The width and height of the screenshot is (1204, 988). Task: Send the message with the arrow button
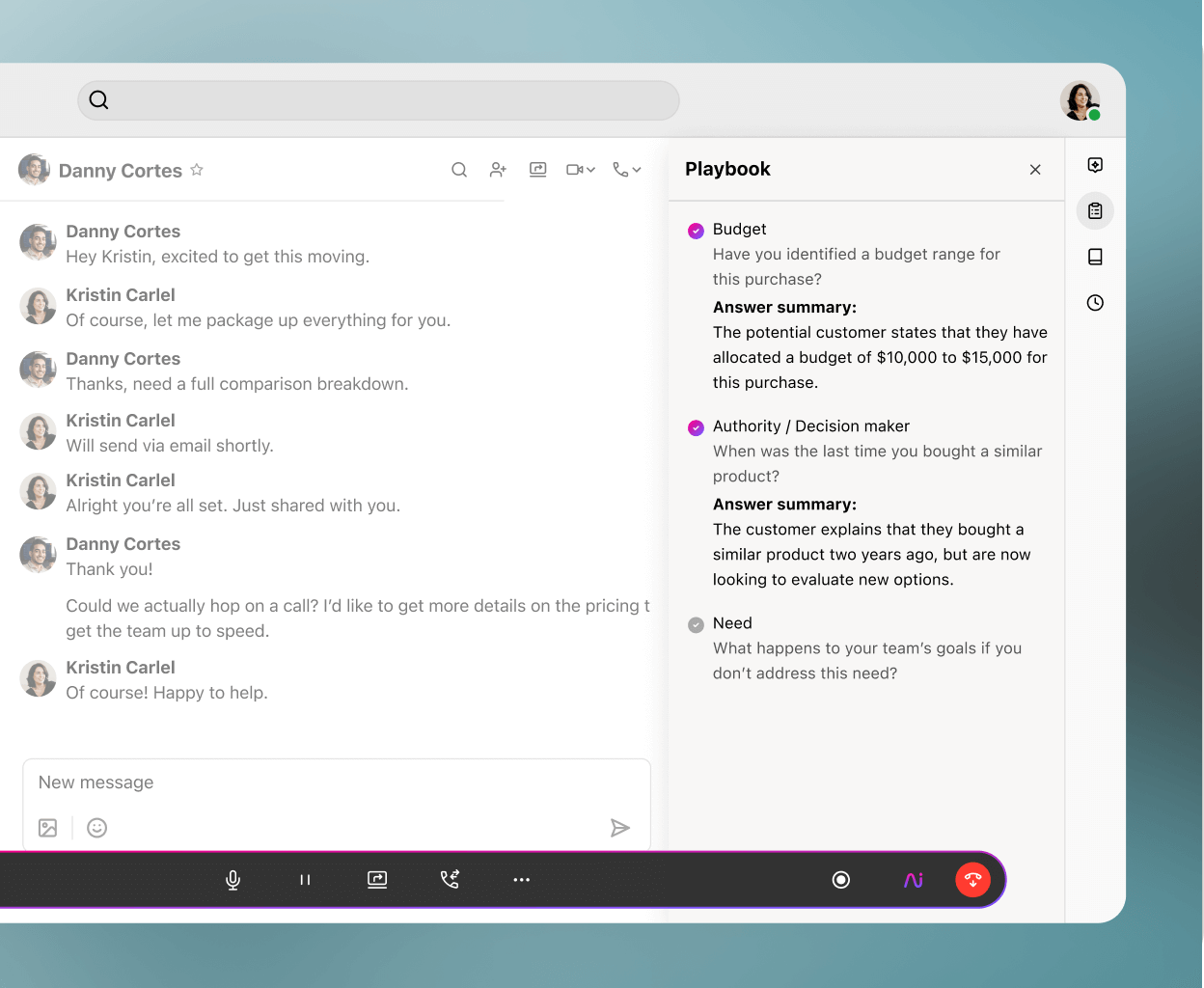pyautogui.click(x=620, y=828)
